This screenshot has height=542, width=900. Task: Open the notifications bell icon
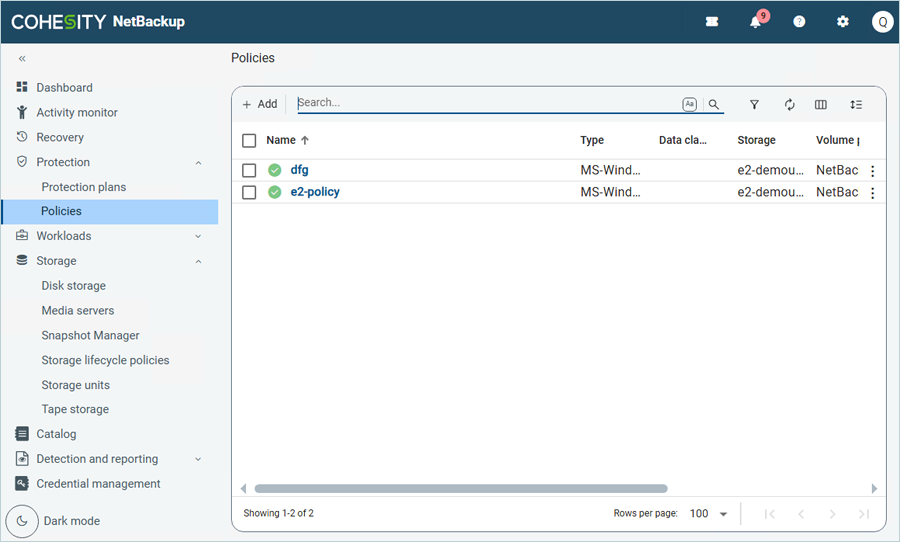756,22
